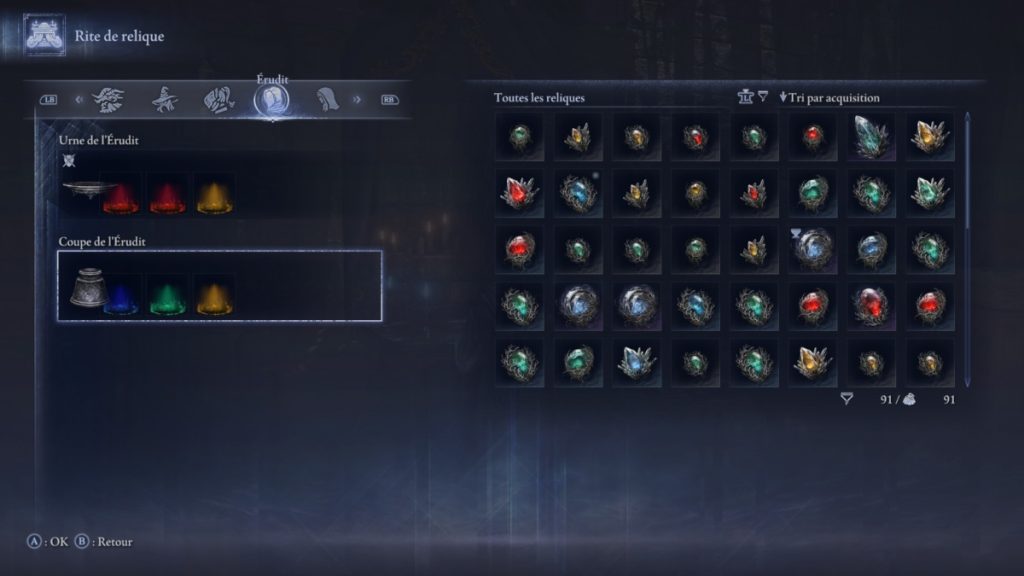Screen dimensions: 1024x576
Task: Switch tab using the LB bumper button
Action: [49, 100]
